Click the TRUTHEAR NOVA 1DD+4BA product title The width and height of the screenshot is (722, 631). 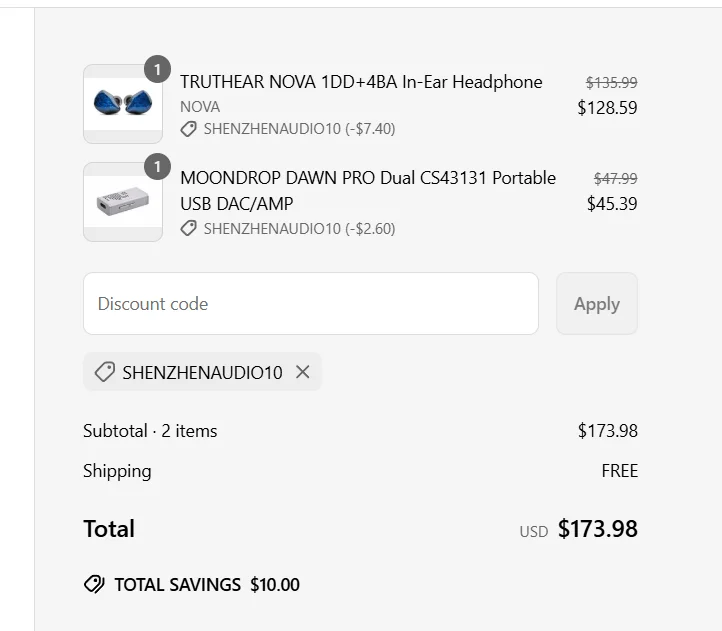coord(361,82)
